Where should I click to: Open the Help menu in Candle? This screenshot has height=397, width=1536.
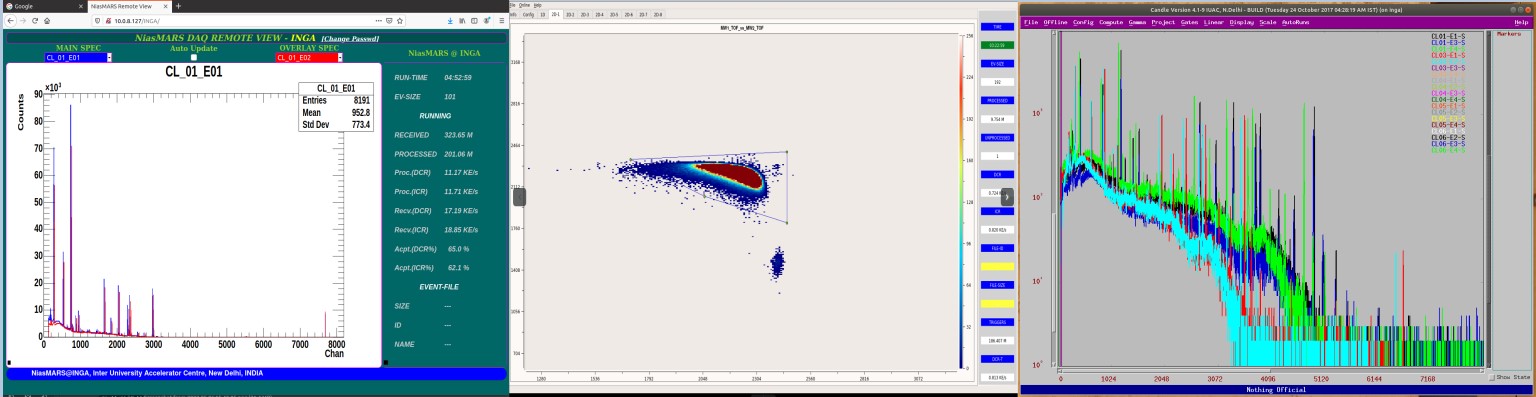(x=1521, y=22)
